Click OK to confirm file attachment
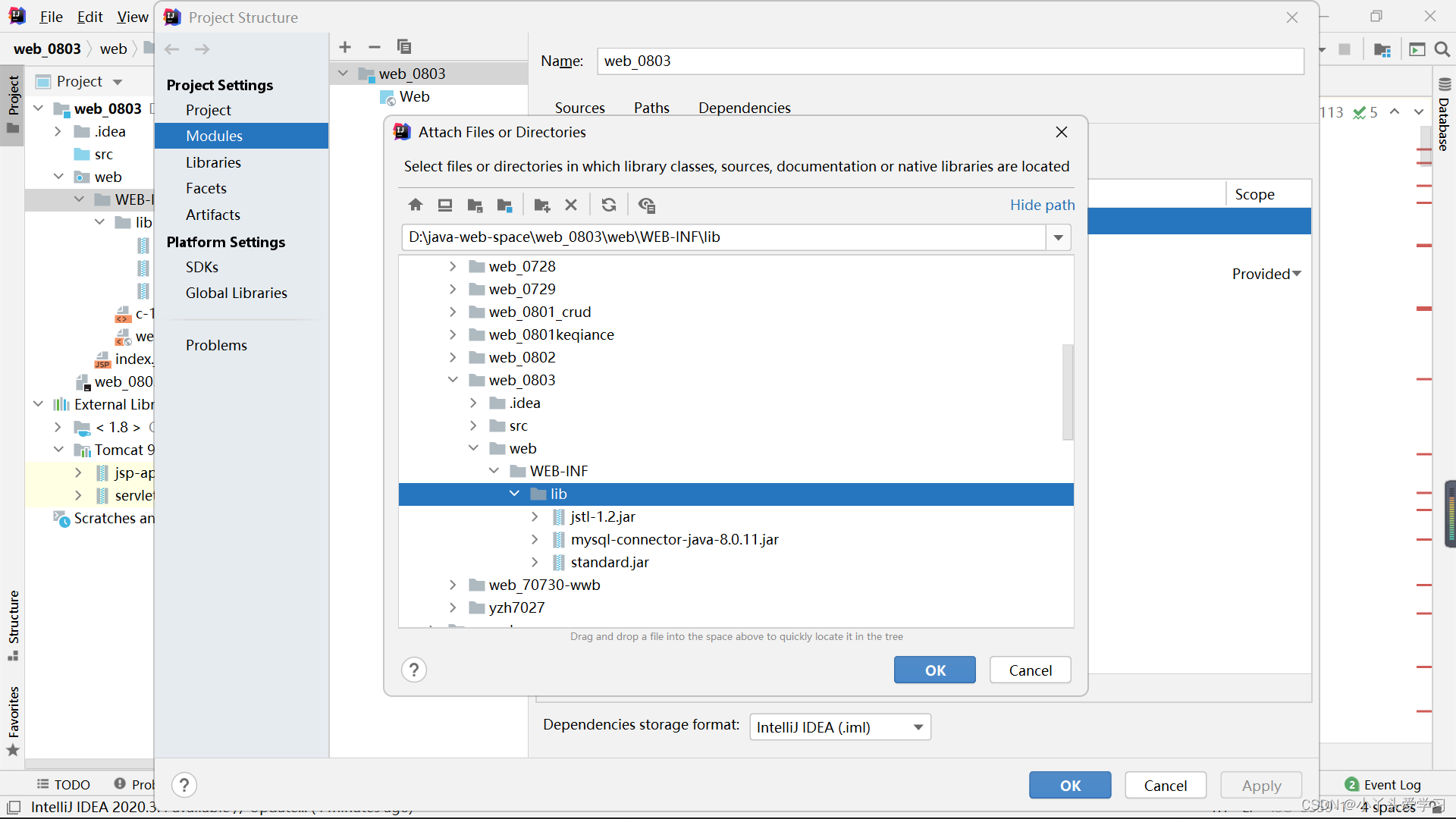1456x819 pixels. coord(935,669)
